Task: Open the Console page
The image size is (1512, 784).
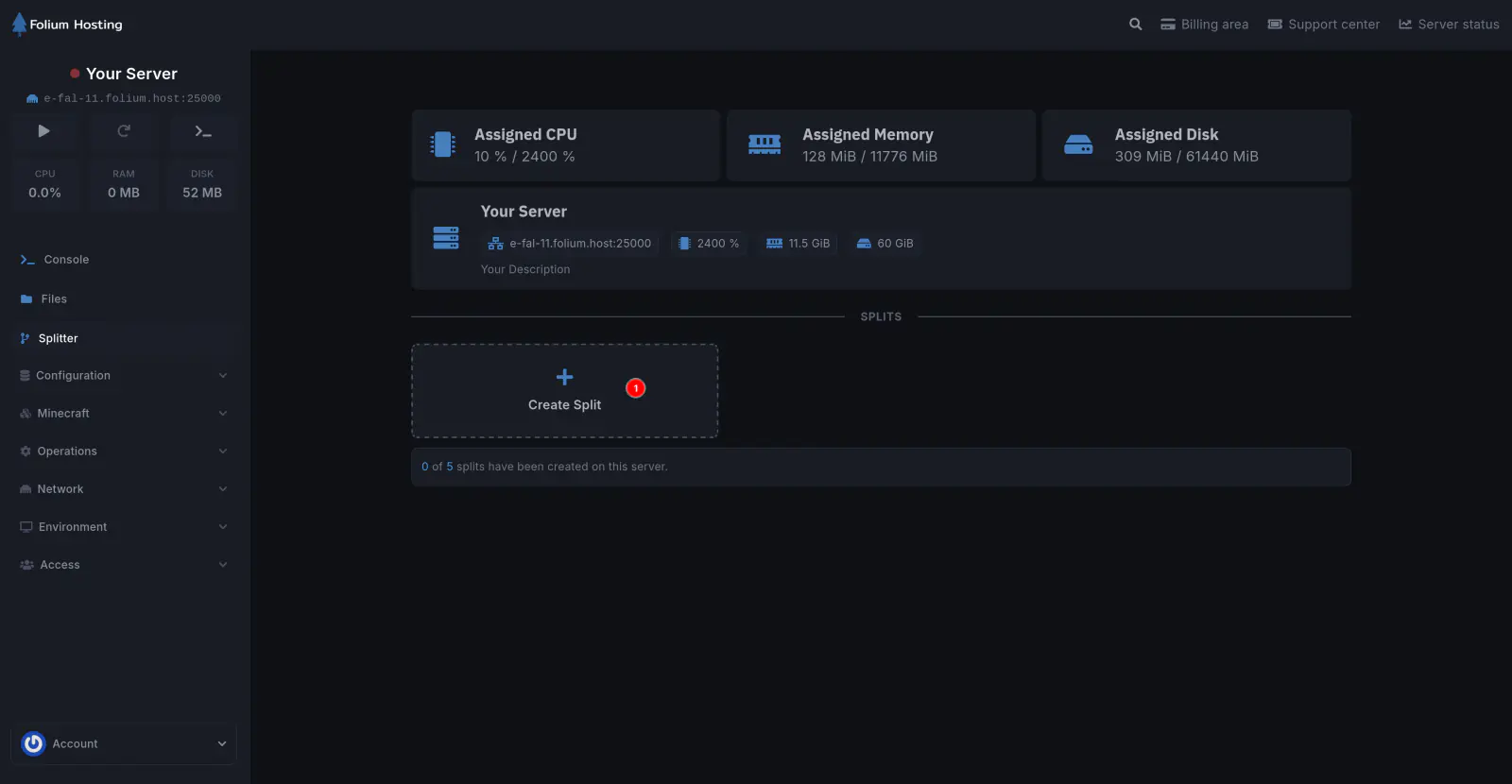Action: [x=66, y=260]
